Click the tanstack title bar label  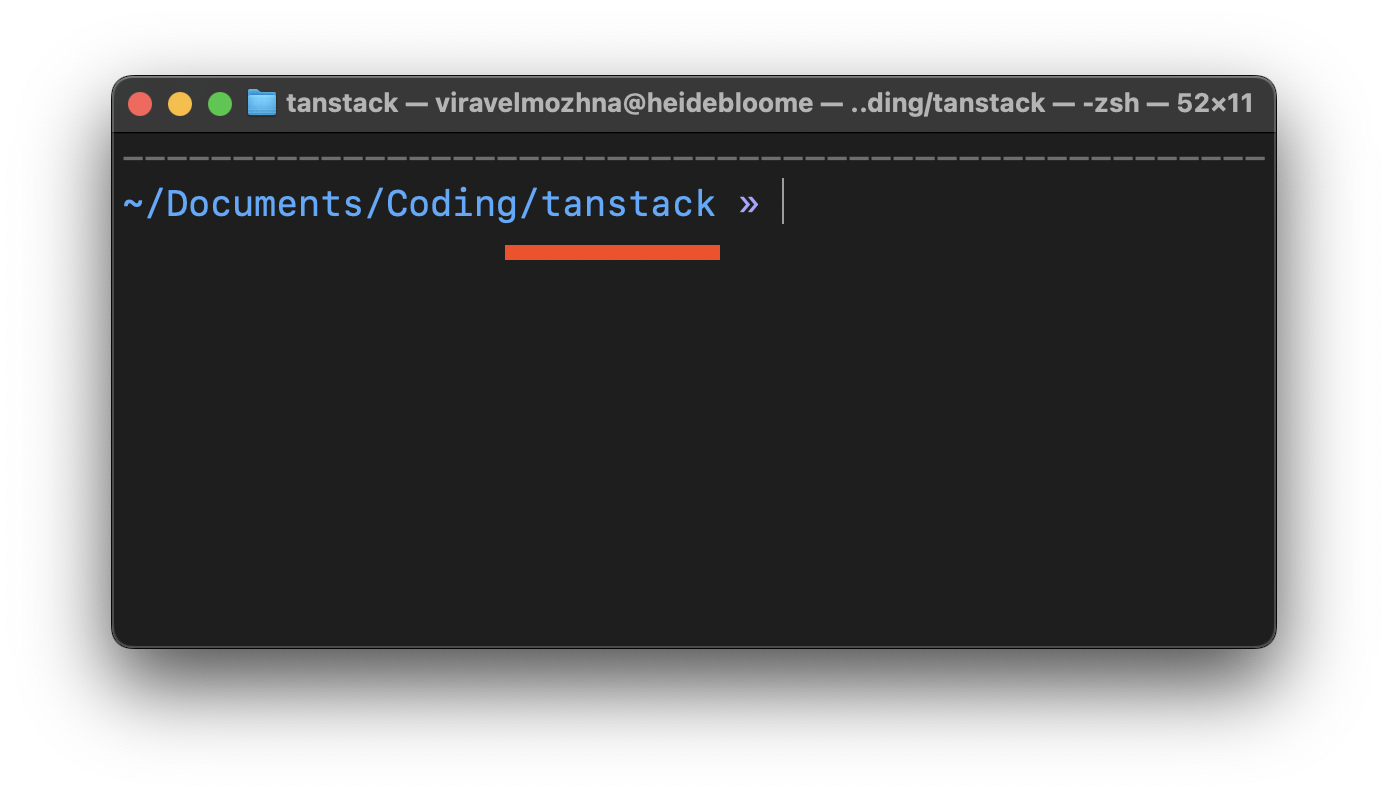341,102
